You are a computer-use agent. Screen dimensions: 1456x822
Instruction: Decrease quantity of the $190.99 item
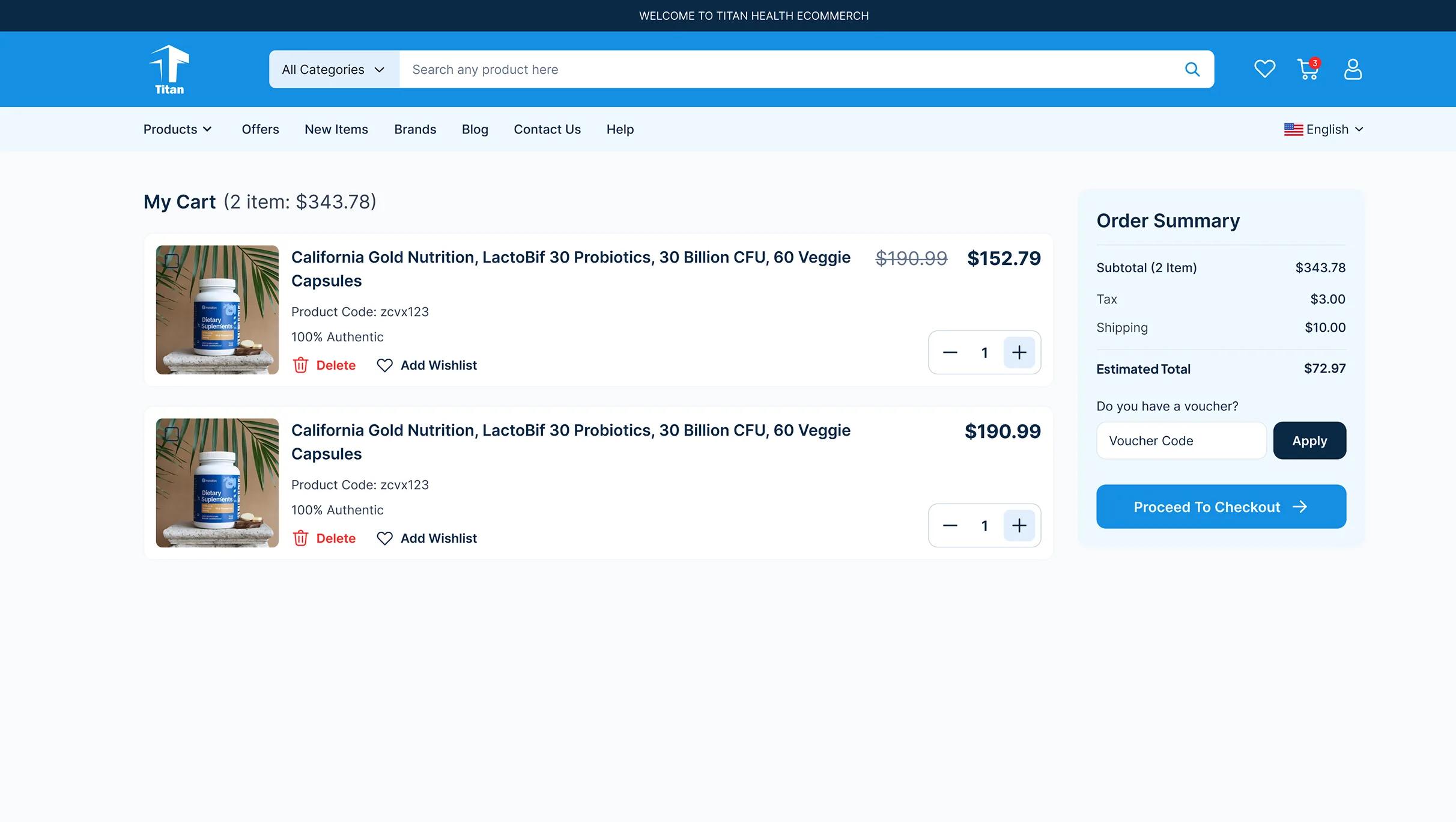point(950,526)
